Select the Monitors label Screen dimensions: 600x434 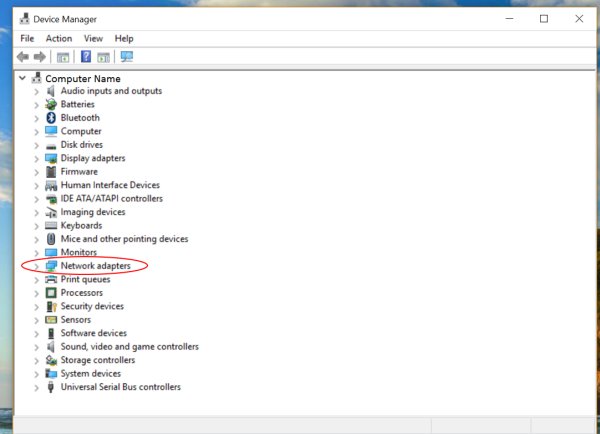(79, 253)
